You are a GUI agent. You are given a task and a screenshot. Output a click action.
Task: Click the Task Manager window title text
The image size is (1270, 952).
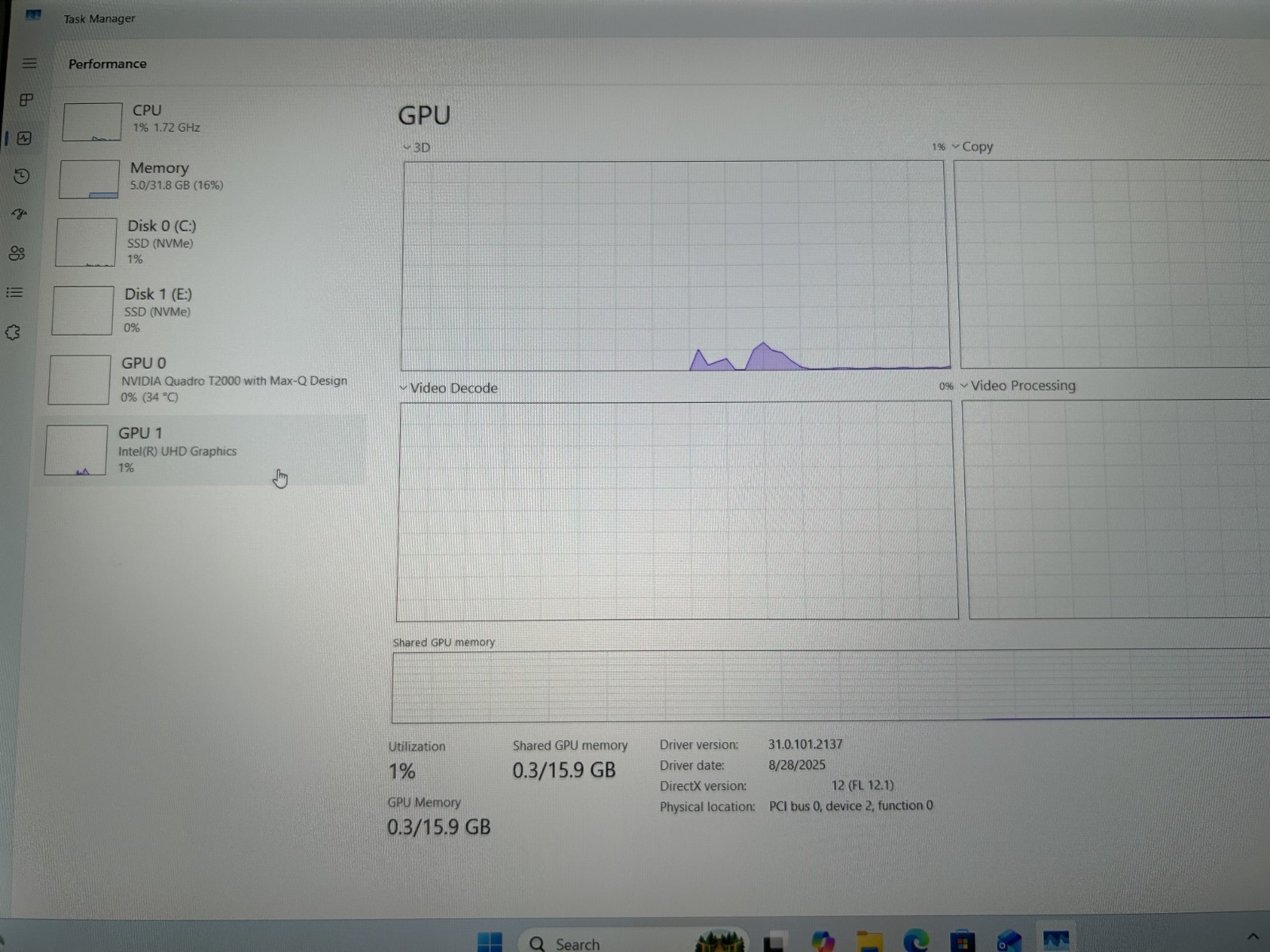tap(99, 18)
